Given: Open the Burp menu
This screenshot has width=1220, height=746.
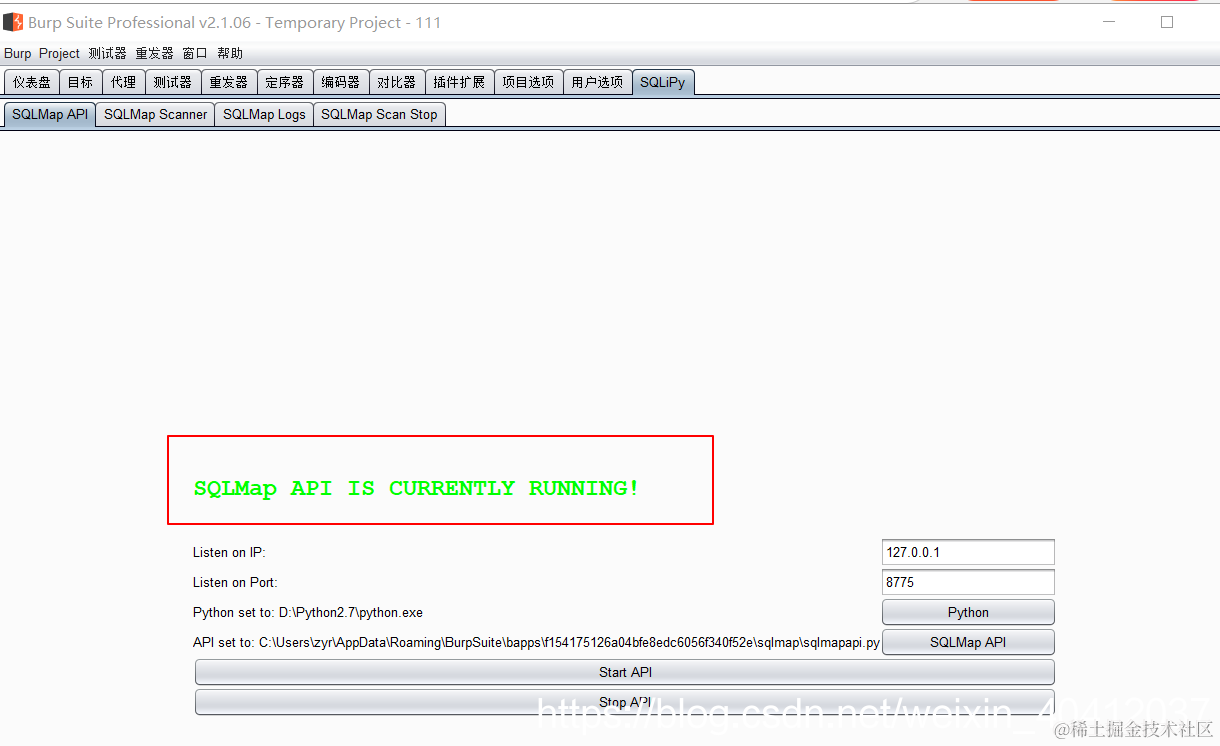Looking at the screenshot, I should tap(18, 53).
